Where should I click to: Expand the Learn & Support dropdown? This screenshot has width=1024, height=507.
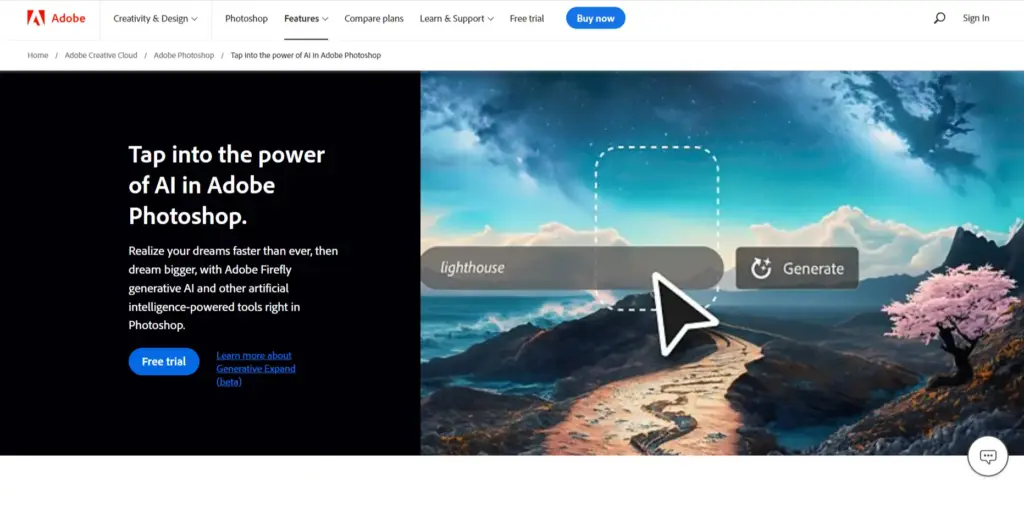point(456,18)
